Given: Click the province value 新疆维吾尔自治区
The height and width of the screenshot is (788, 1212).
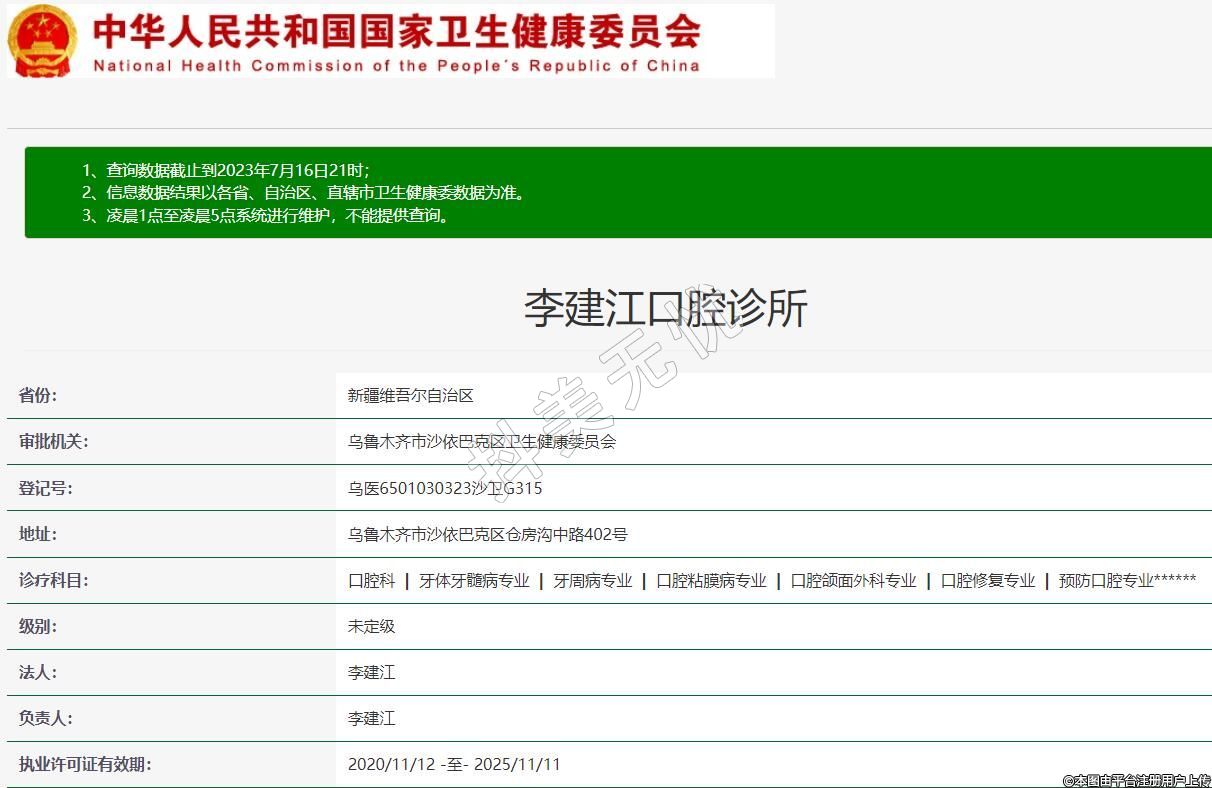Looking at the screenshot, I should point(410,395).
